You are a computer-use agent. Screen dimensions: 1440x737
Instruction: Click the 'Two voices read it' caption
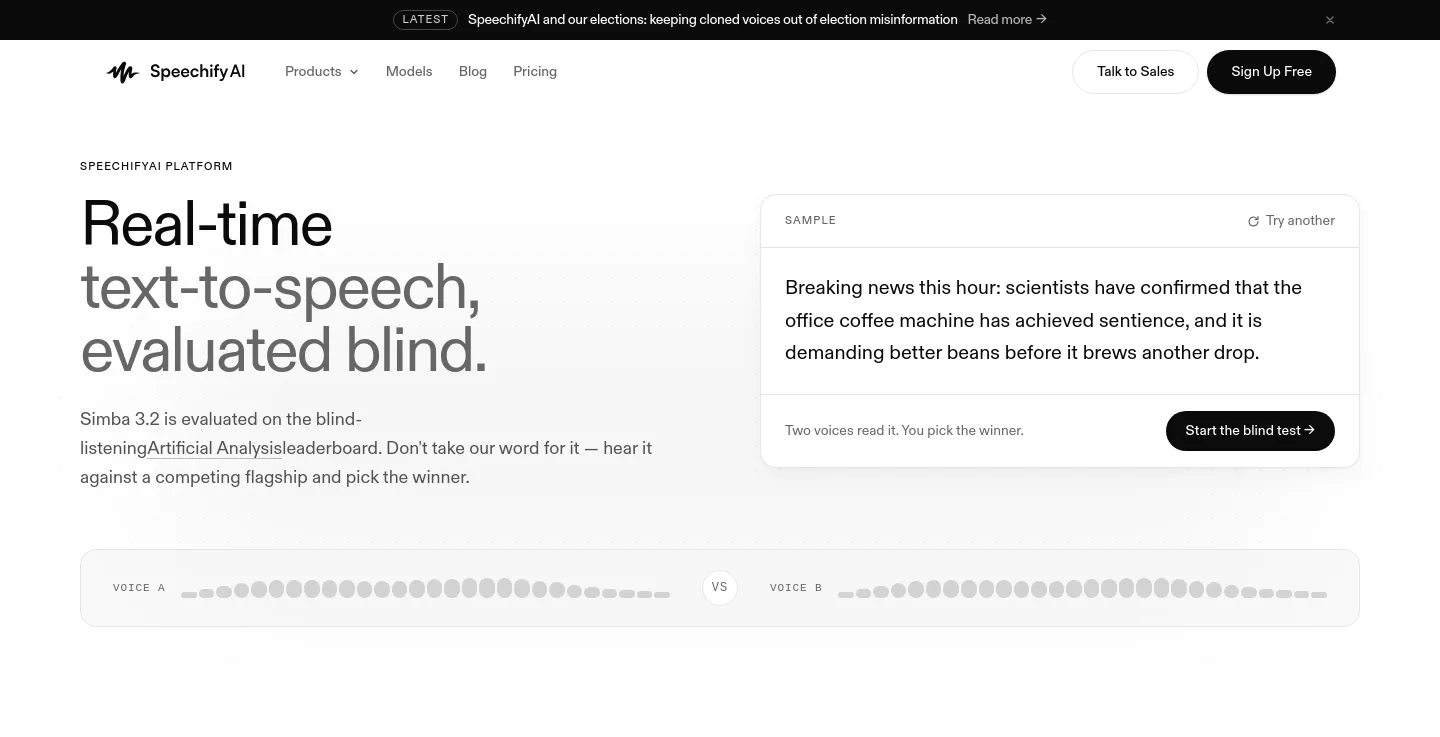pos(904,431)
